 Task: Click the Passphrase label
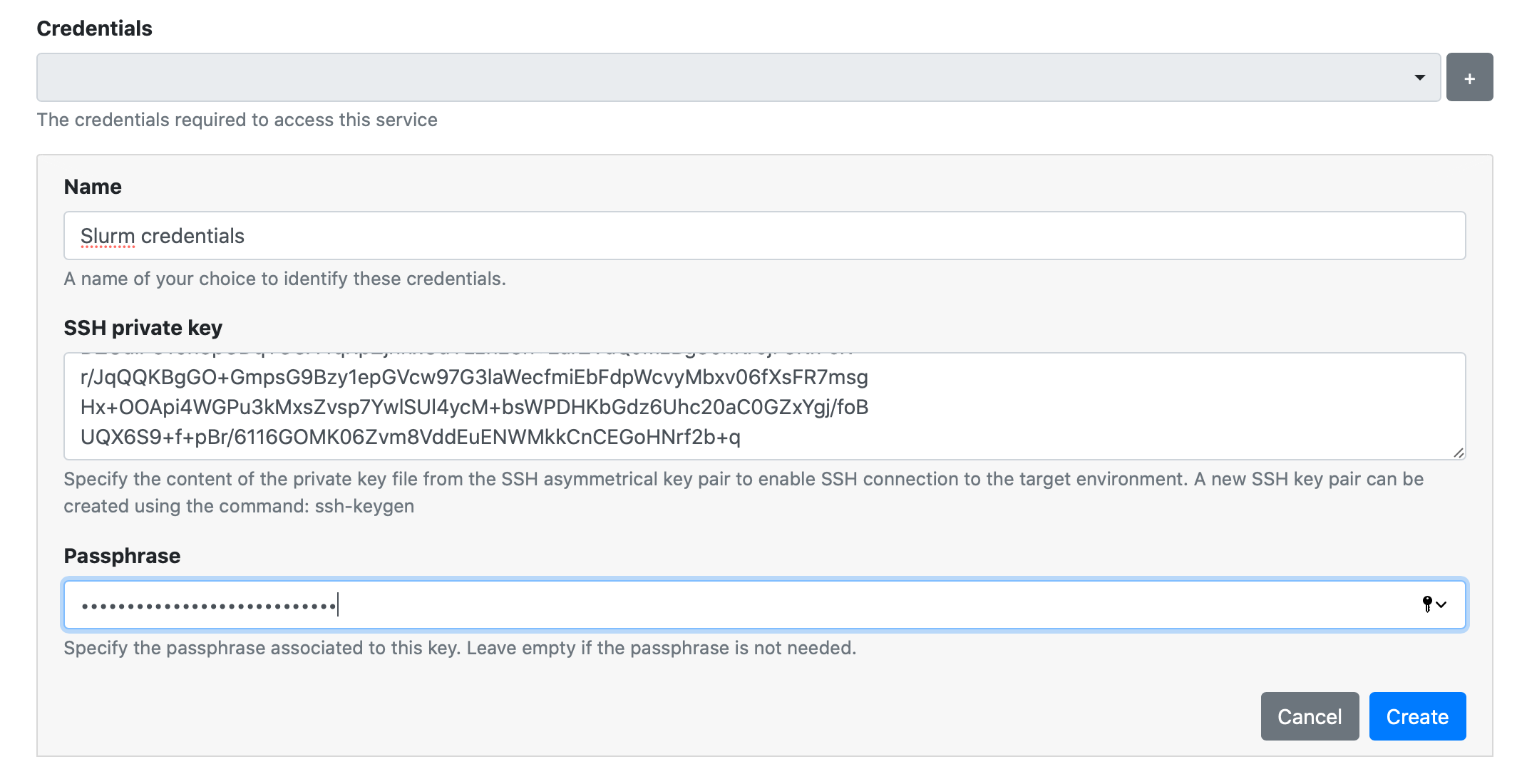coord(122,556)
